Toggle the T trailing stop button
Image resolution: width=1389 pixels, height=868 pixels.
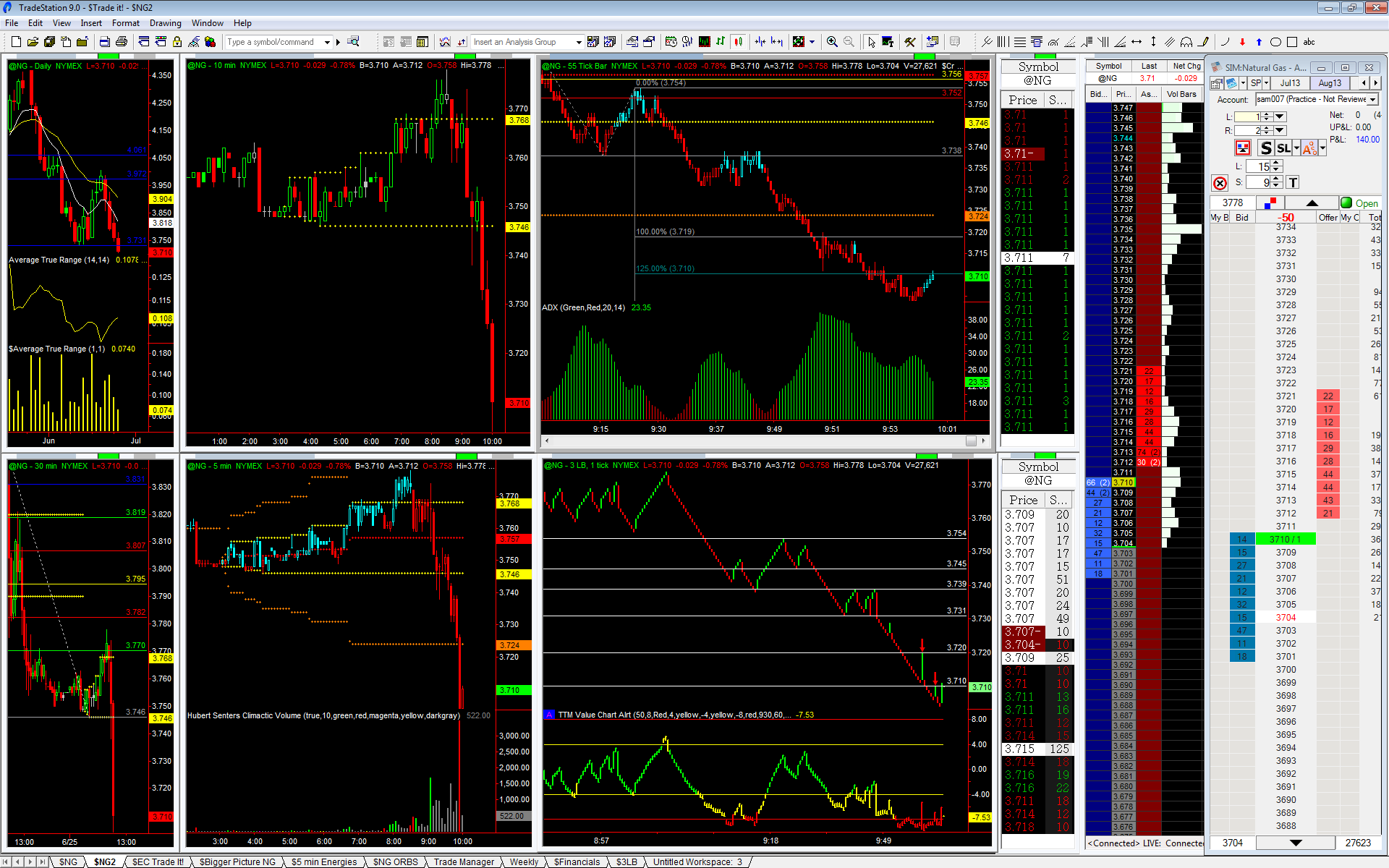(1293, 183)
